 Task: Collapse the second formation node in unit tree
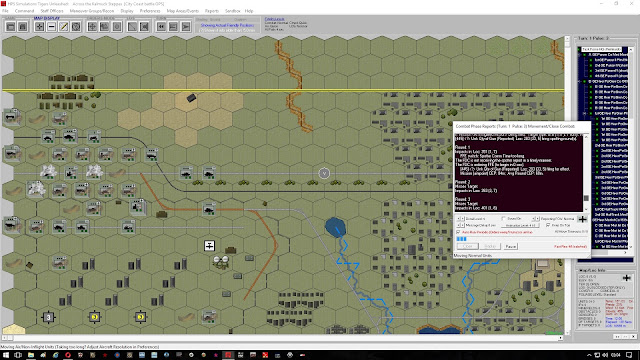pyautogui.click(x=579, y=82)
